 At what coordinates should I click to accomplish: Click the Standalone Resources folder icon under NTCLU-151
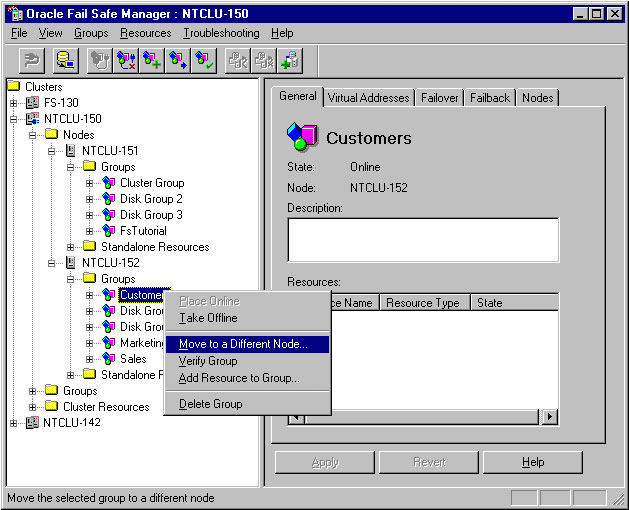89,246
